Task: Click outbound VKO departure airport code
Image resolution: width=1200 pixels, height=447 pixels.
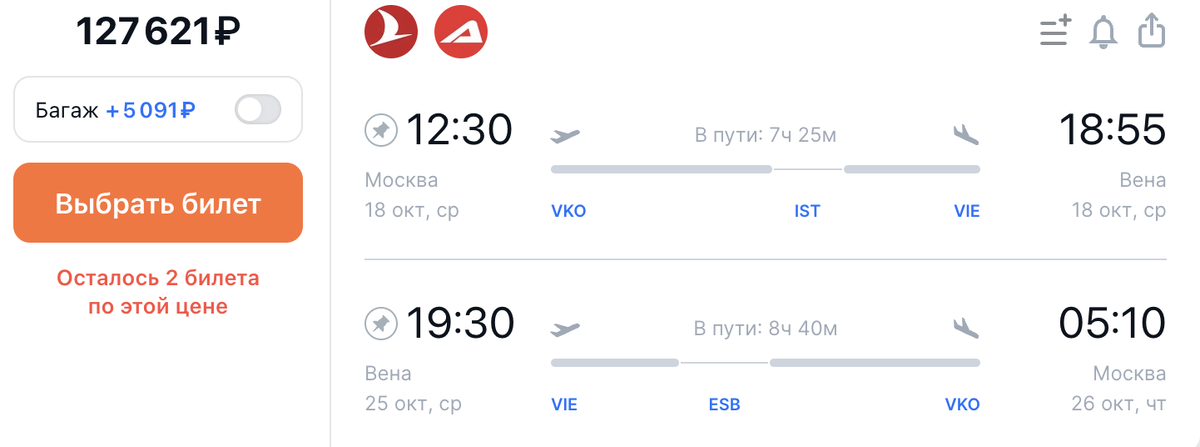Action: [568, 211]
